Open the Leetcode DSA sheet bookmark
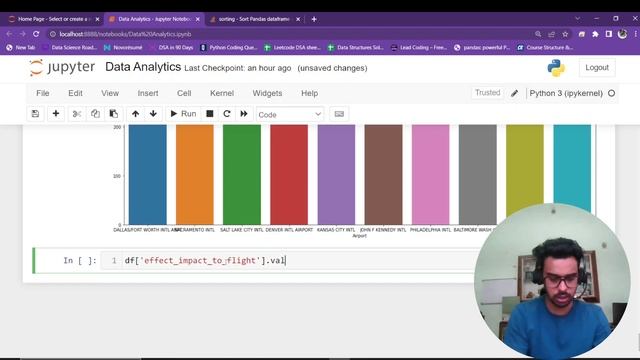640x360 pixels. point(292,47)
